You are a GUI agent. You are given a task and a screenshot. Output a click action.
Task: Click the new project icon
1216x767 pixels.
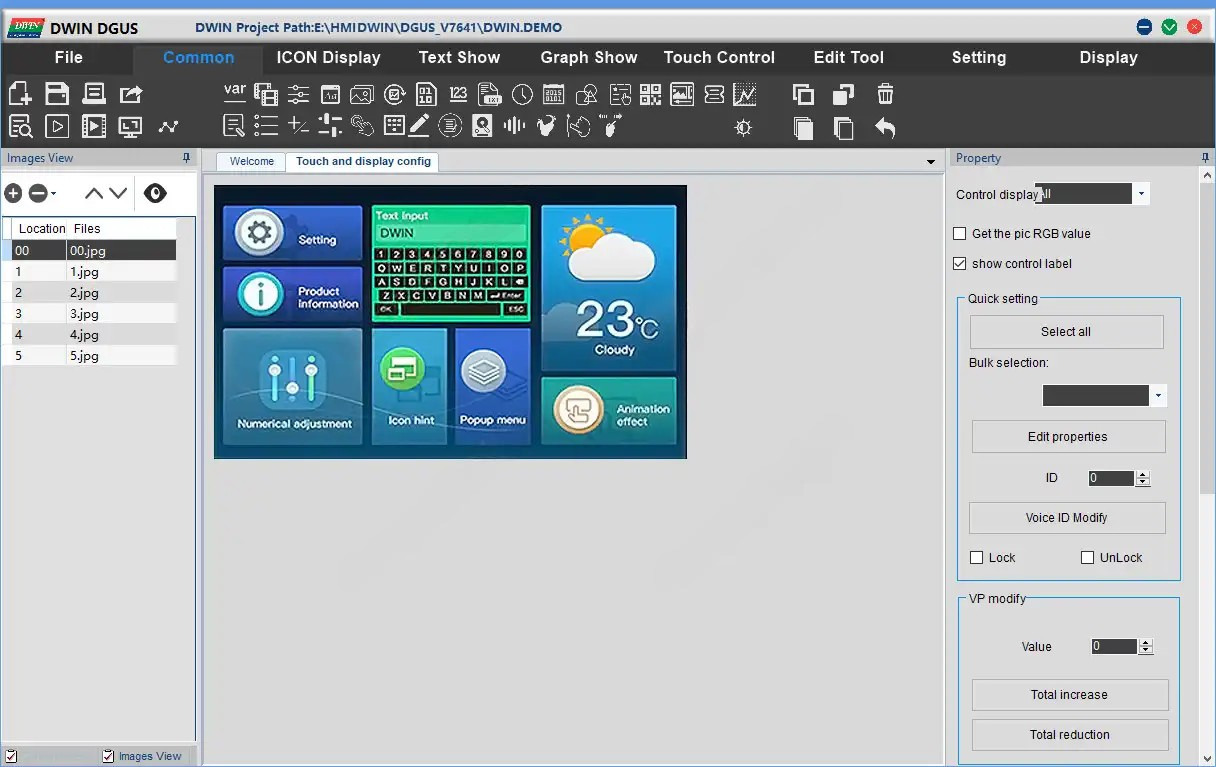pyautogui.click(x=20, y=95)
